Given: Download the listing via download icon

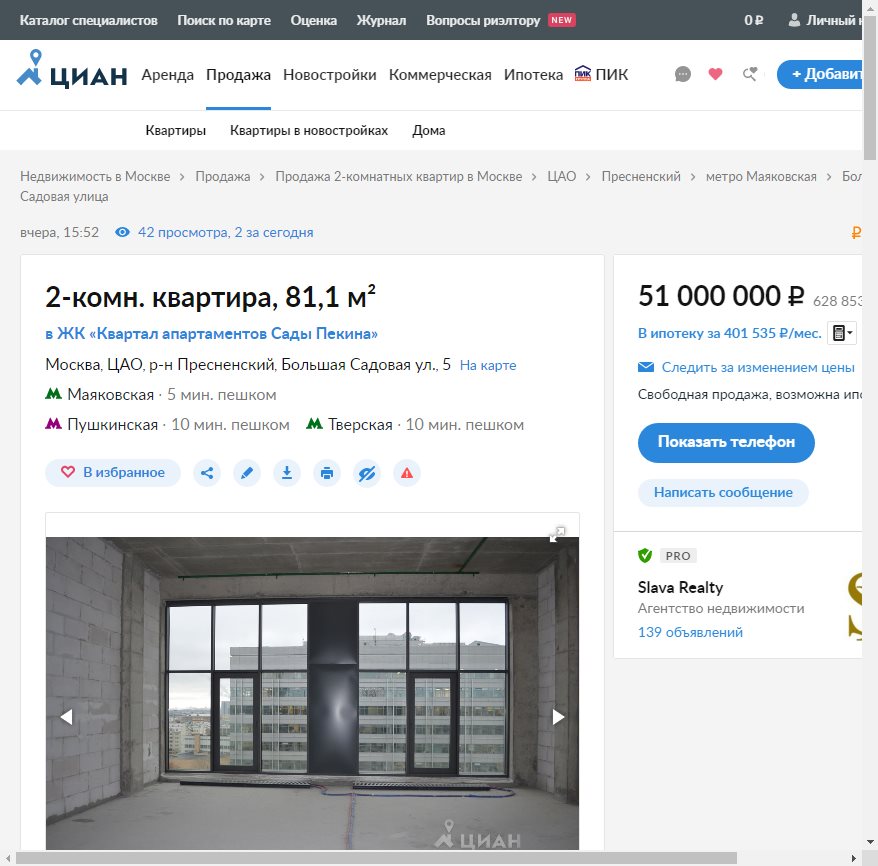Looking at the screenshot, I should click(x=287, y=473).
